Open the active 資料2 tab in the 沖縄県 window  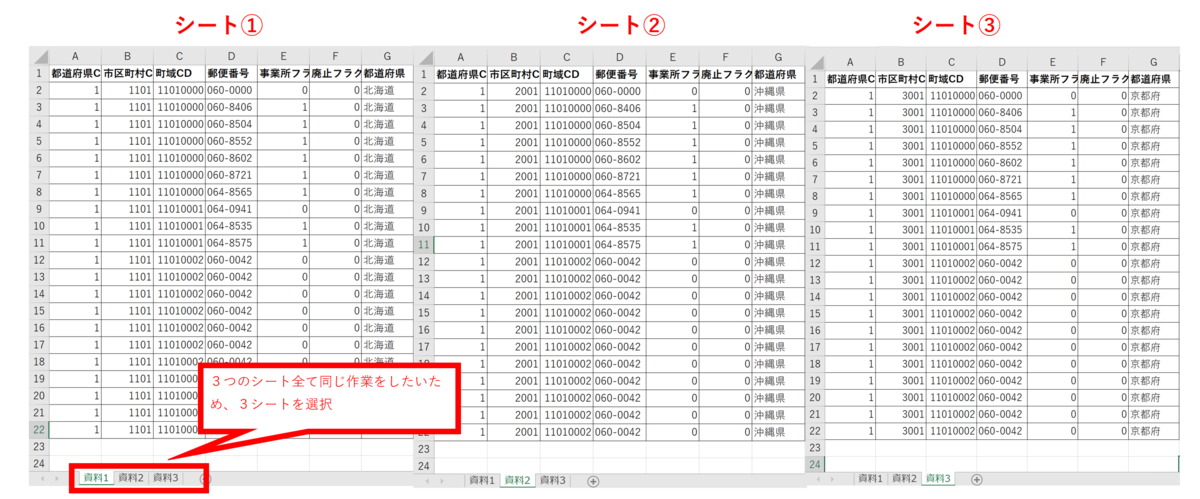coord(518,481)
